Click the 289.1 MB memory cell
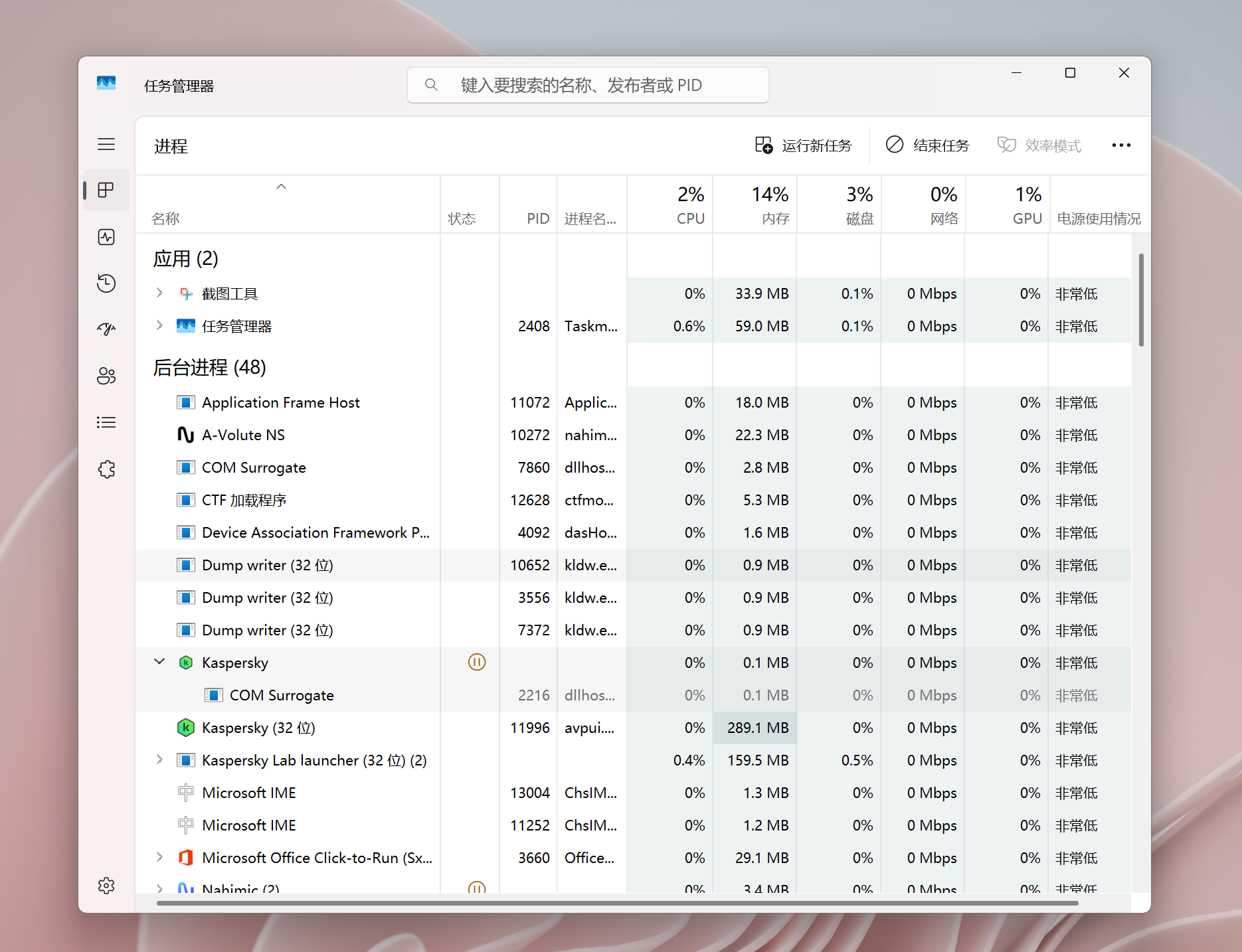This screenshot has height=952, width=1242. [x=754, y=728]
